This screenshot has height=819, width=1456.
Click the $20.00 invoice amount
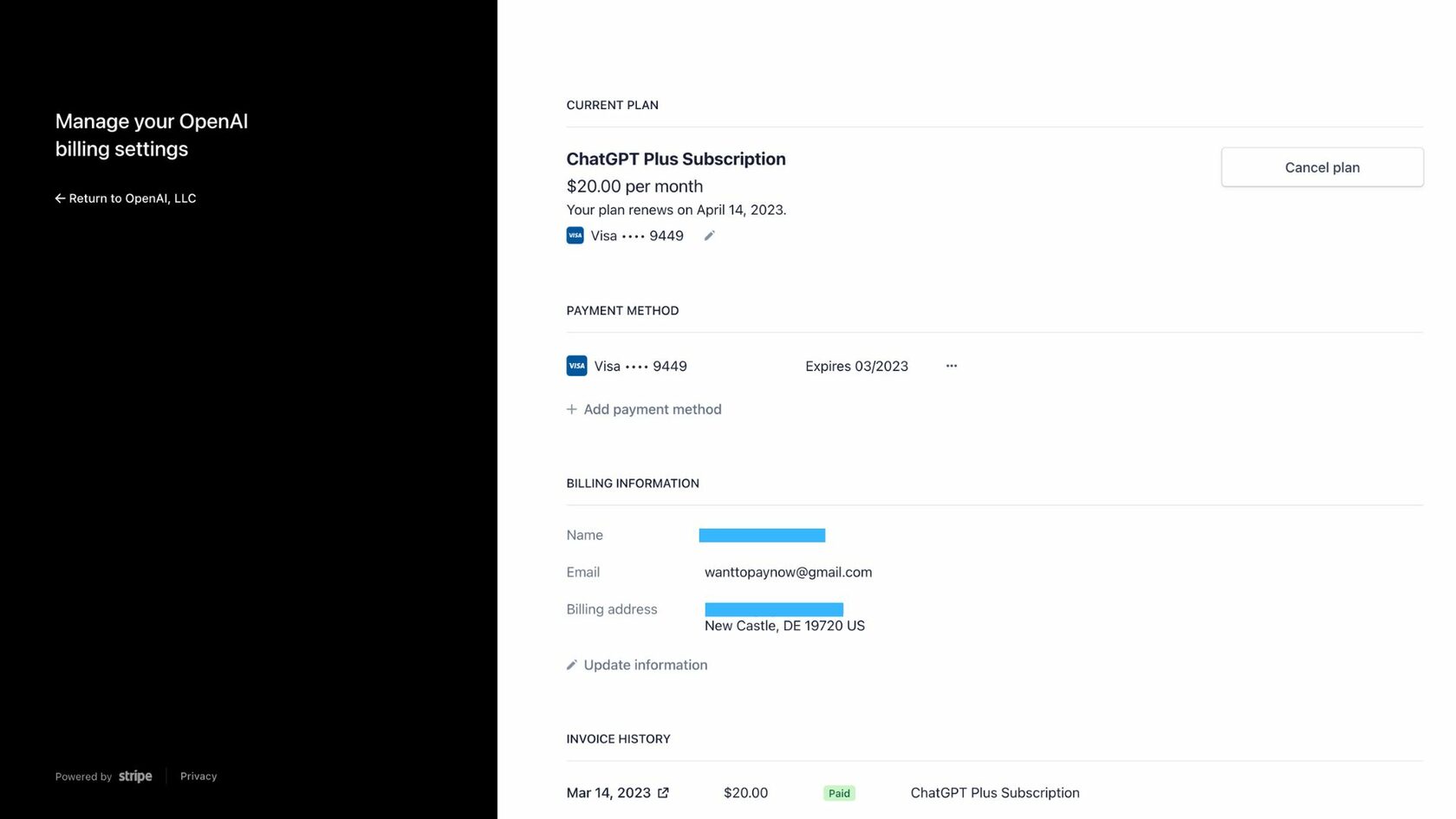[x=745, y=793]
